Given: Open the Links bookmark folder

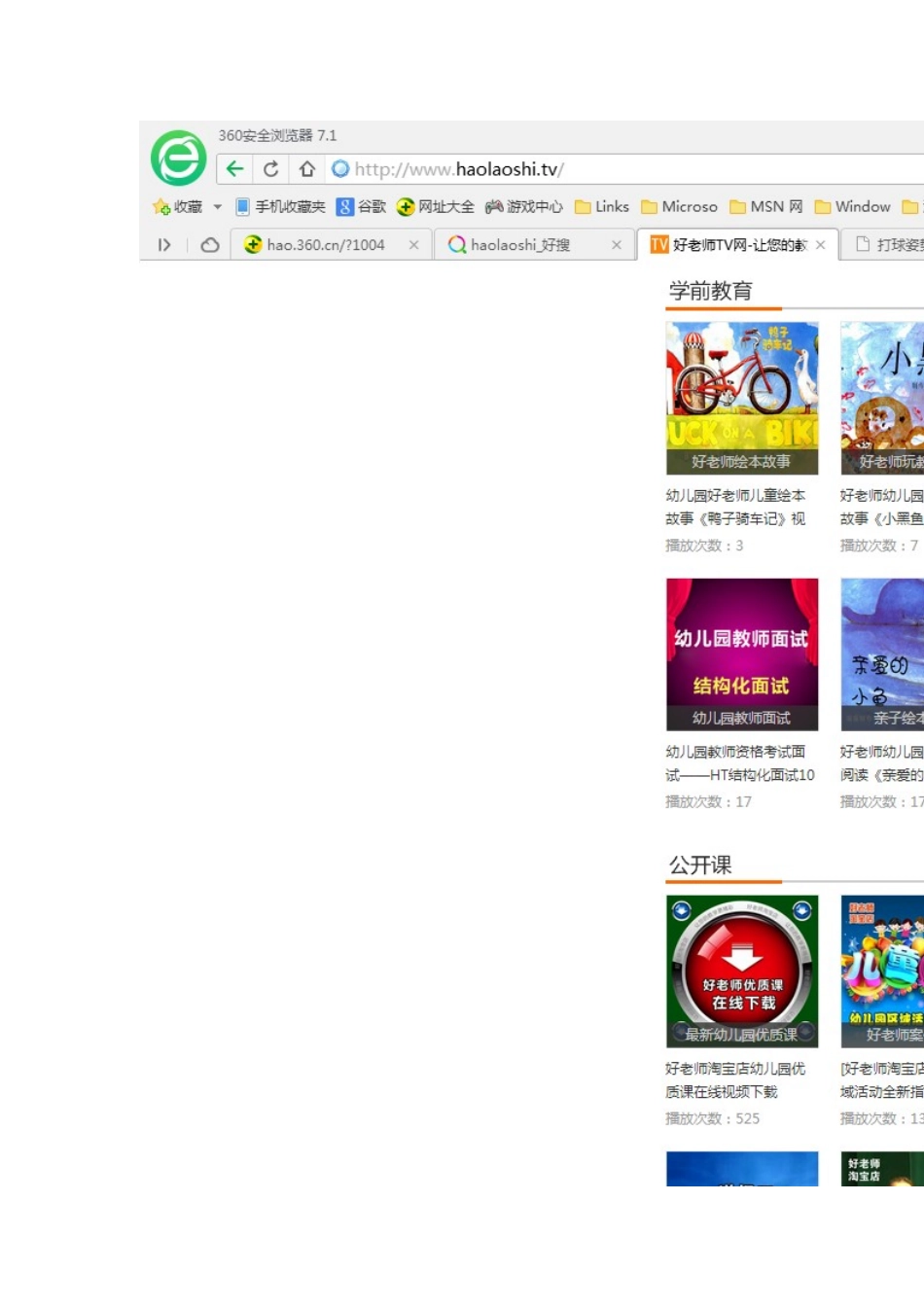Looking at the screenshot, I should (x=602, y=207).
